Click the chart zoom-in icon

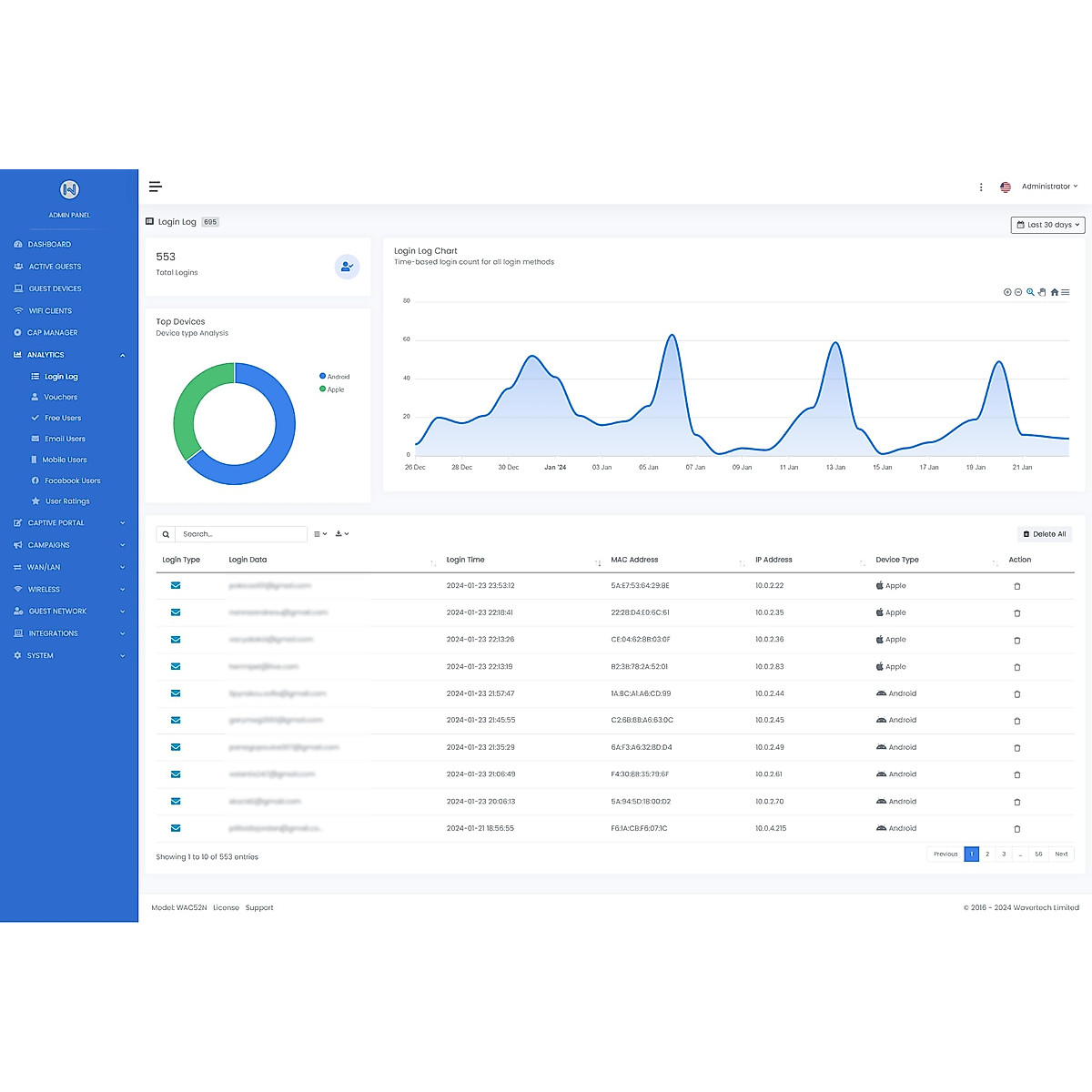[x=1007, y=292]
